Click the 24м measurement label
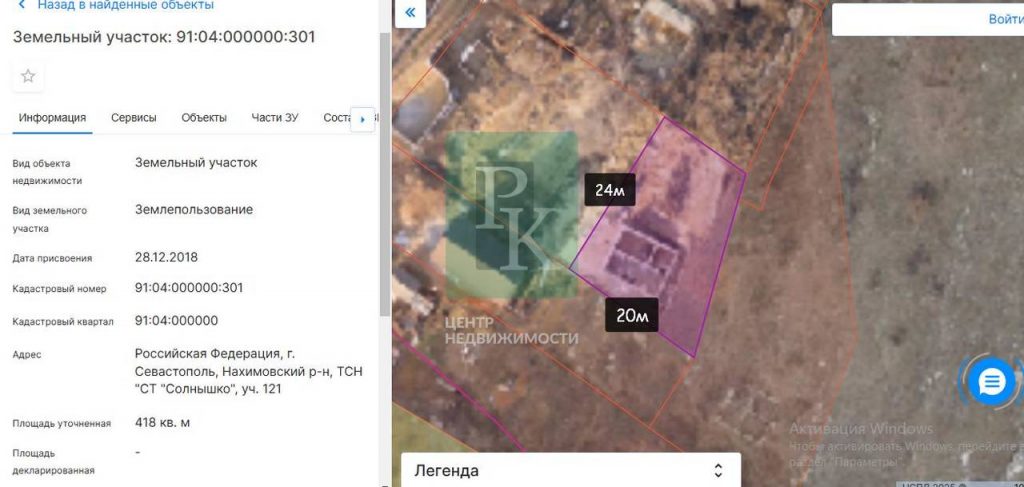This screenshot has width=1024, height=487. pyautogui.click(x=610, y=190)
